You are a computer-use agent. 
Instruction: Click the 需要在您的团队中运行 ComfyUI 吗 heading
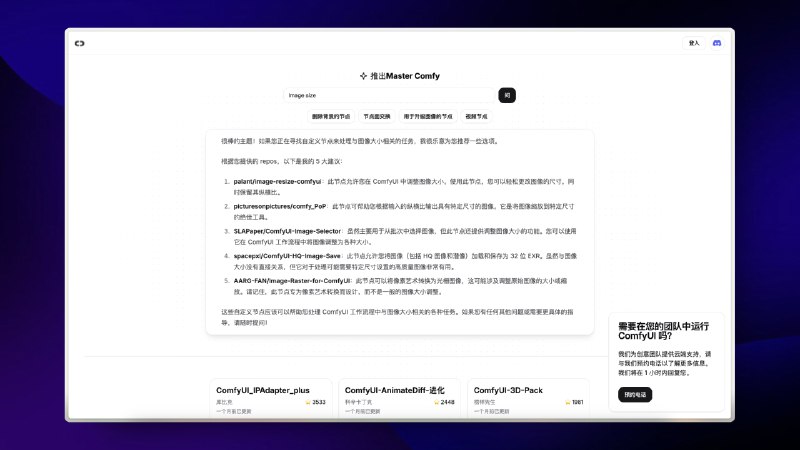tap(663, 331)
